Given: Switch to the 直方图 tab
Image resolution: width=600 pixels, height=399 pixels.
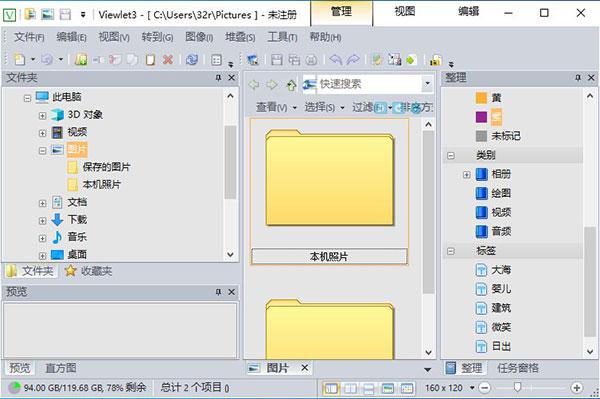Looking at the screenshot, I should coord(61,368).
